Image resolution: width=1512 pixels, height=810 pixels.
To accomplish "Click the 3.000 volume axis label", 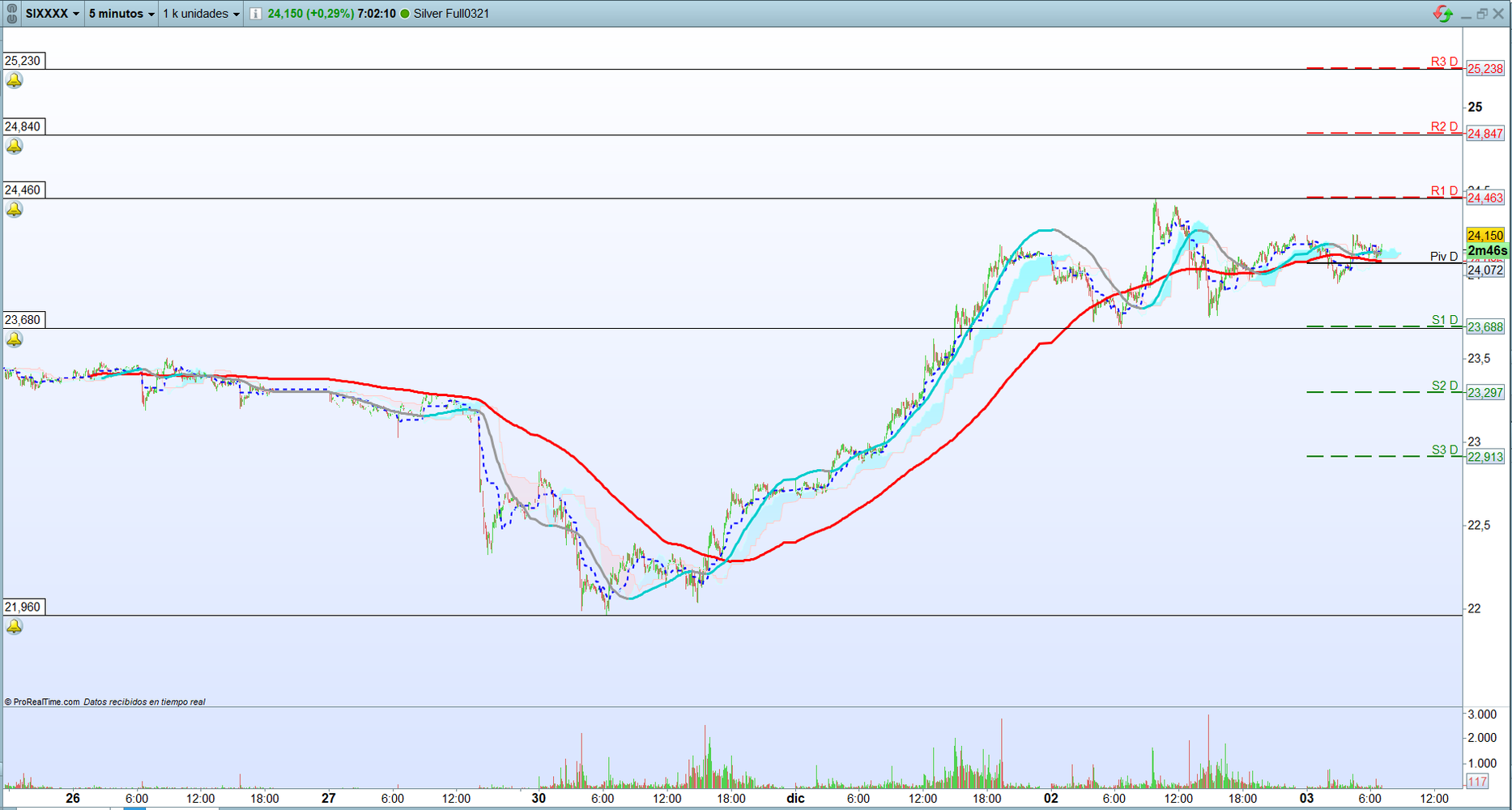I will tap(1482, 714).
